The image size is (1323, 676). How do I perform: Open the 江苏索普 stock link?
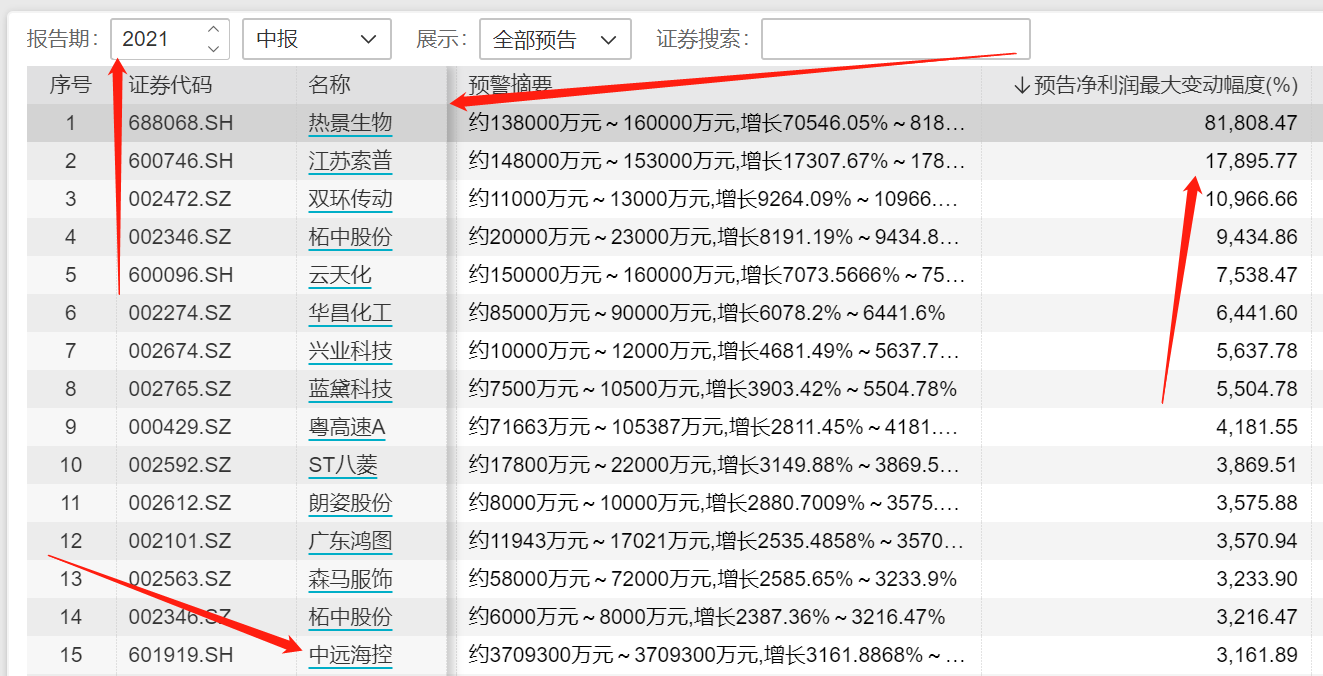tap(350, 161)
